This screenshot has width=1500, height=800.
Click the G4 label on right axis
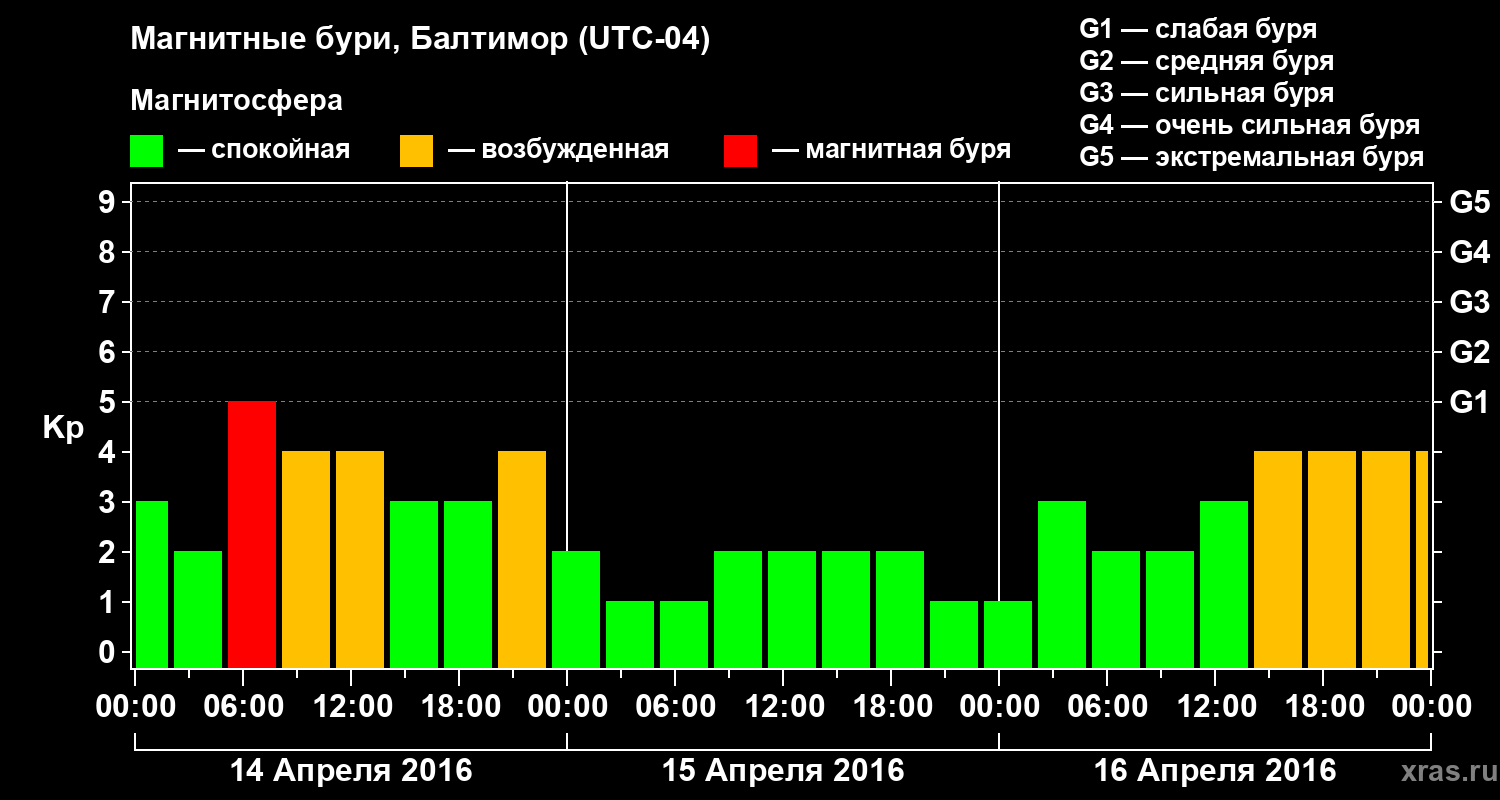click(1469, 252)
